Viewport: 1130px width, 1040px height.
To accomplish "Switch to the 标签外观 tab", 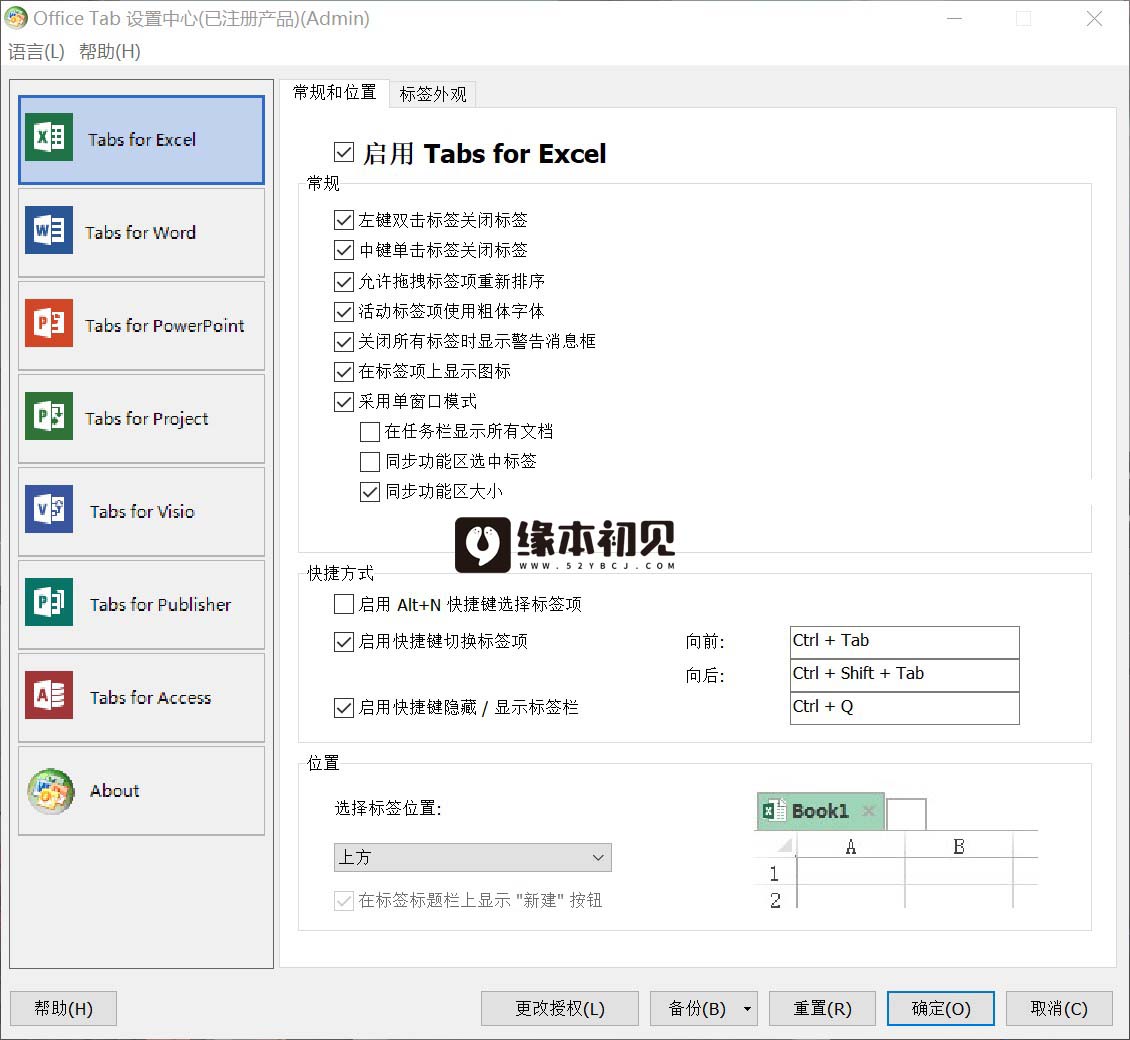I will pos(433,94).
